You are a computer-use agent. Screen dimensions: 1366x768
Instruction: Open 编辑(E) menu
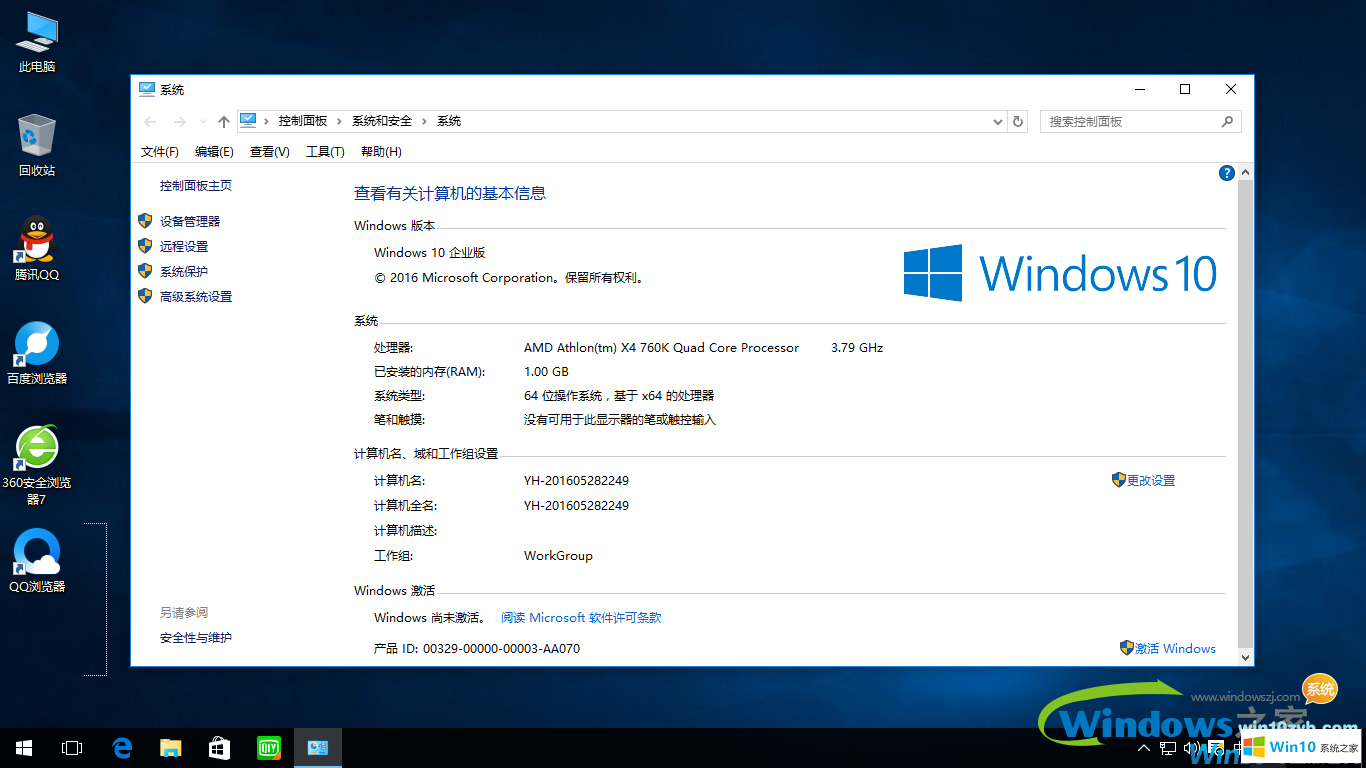point(214,152)
